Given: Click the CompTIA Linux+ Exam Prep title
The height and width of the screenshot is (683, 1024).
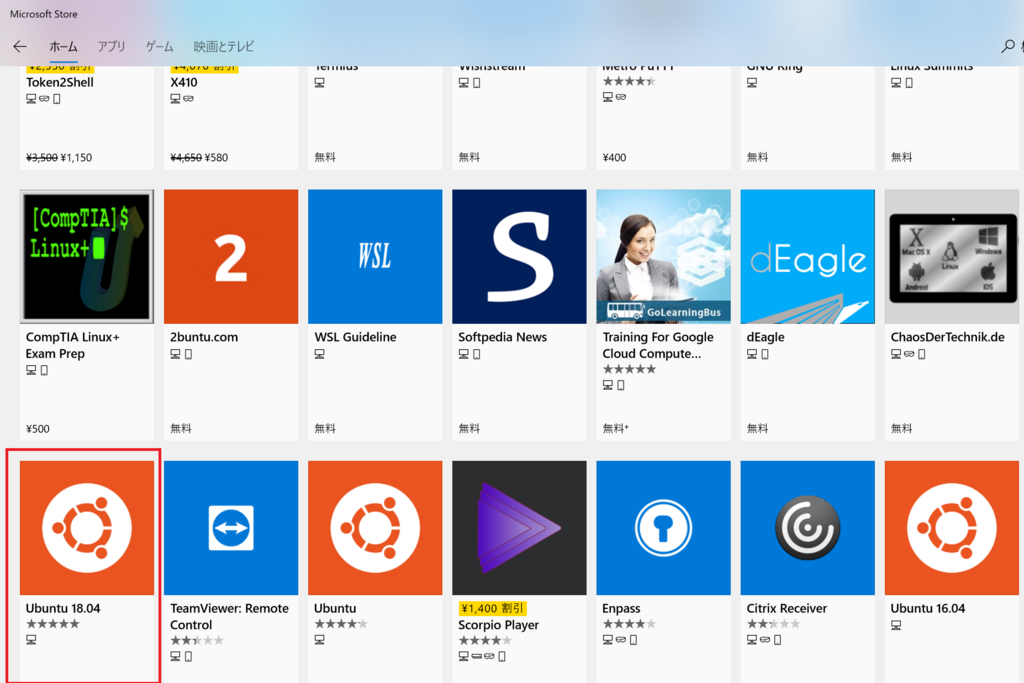Looking at the screenshot, I should (72, 345).
